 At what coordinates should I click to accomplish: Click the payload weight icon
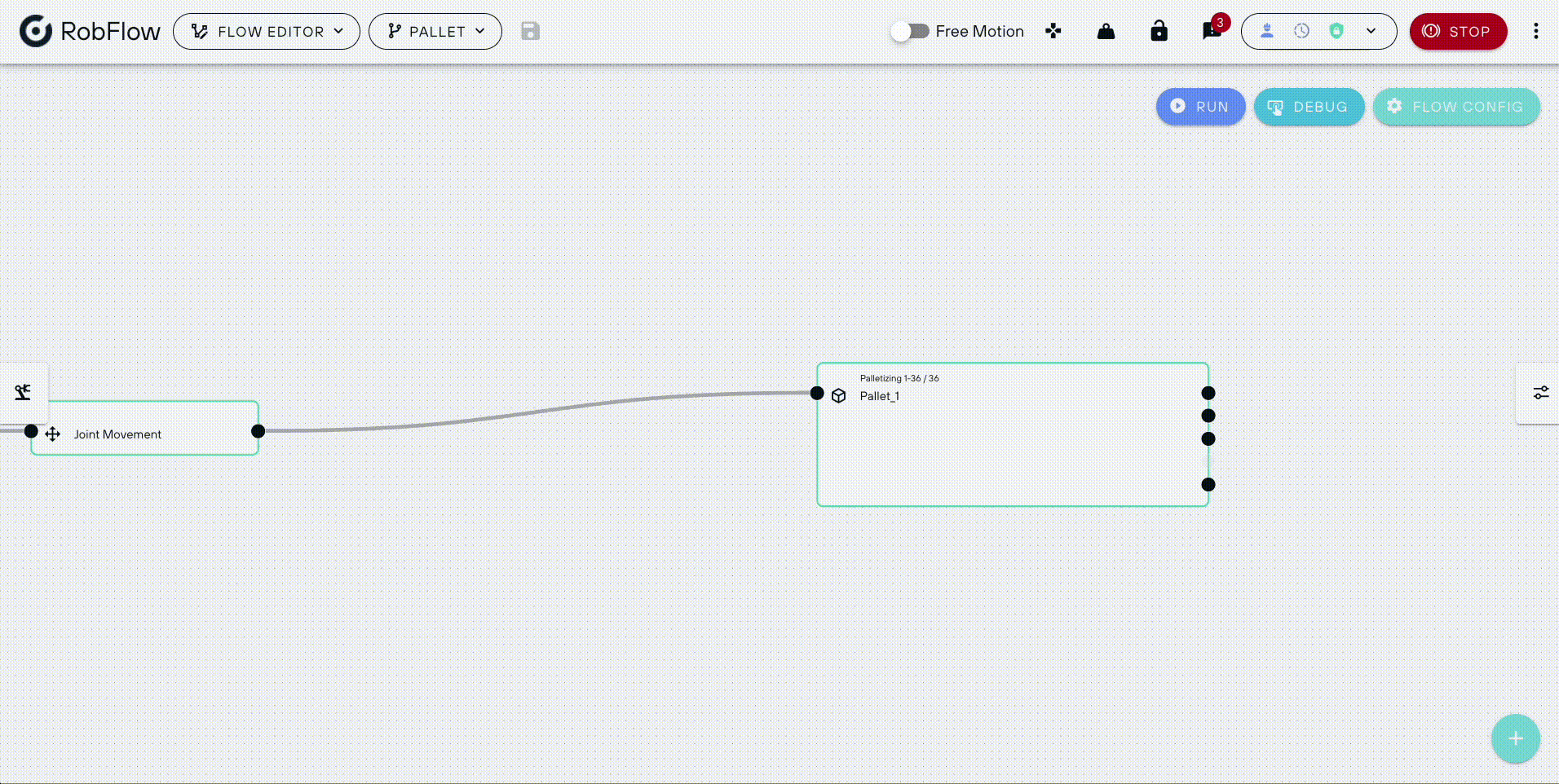pos(1106,31)
